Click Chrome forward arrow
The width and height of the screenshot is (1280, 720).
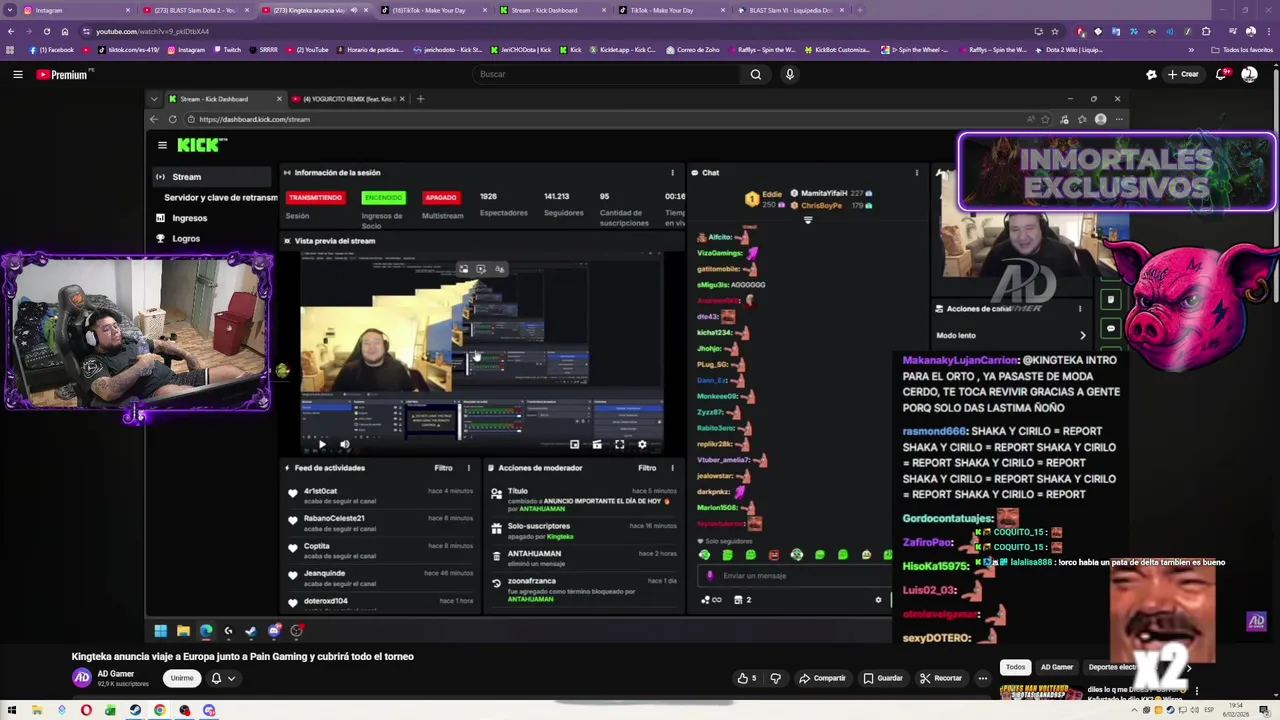click(28, 31)
